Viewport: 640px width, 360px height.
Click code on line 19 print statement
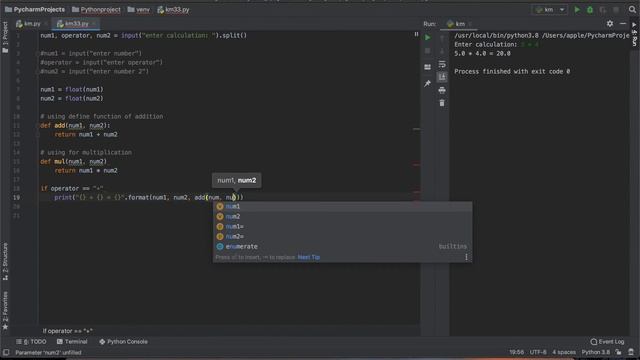click(x=149, y=198)
